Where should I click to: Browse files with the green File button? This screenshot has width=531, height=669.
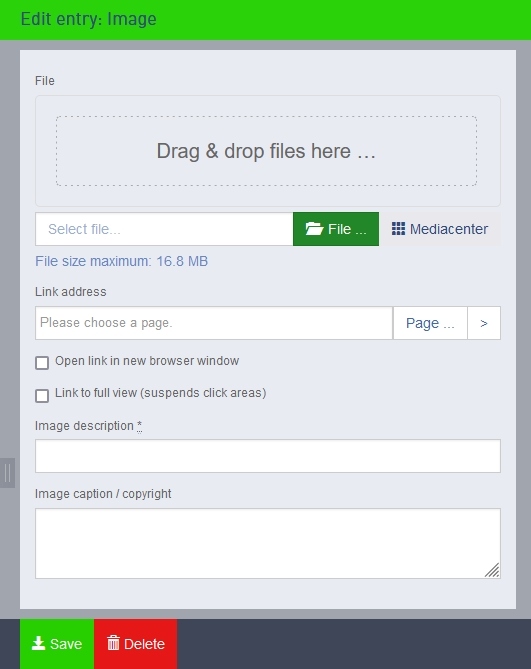(x=336, y=229)
